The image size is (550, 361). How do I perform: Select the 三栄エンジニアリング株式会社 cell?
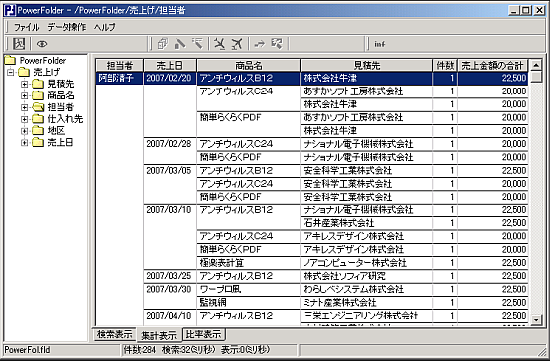(x=367, y=316)
